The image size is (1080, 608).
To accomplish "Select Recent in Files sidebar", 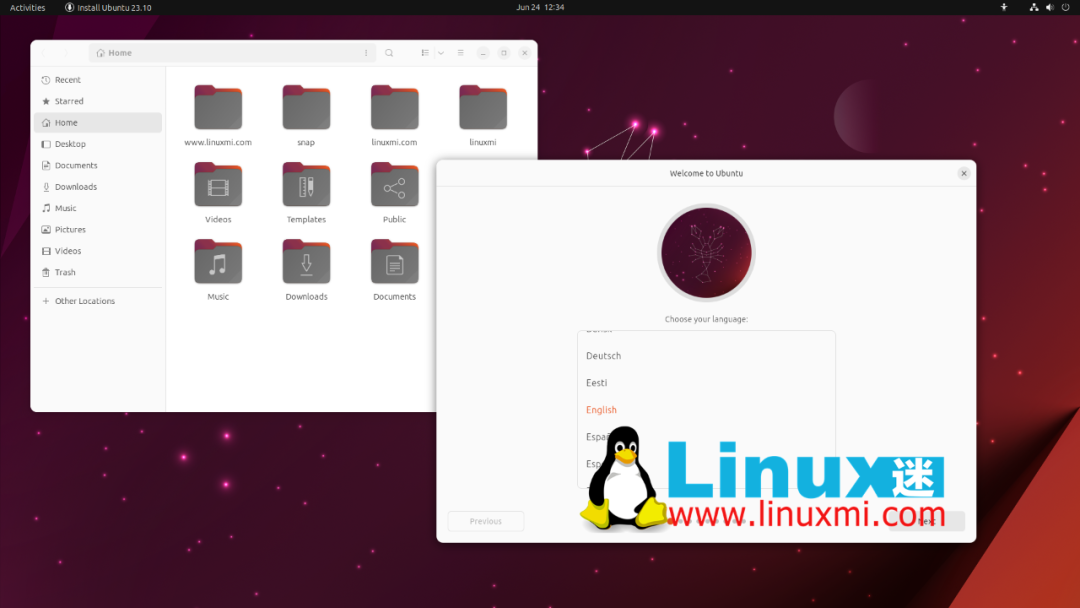I will click(98, 80).
